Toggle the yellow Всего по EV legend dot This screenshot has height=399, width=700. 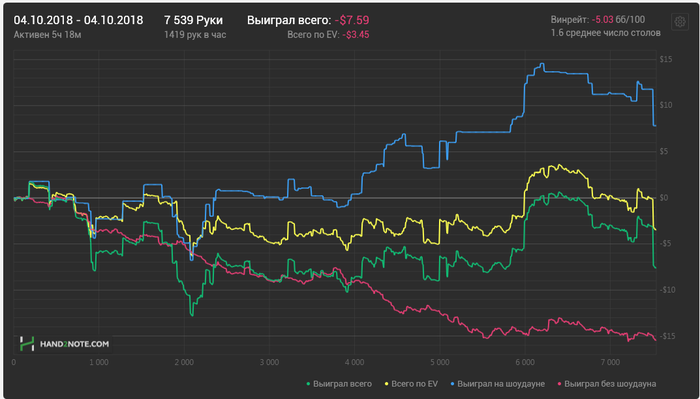(387, 384)
